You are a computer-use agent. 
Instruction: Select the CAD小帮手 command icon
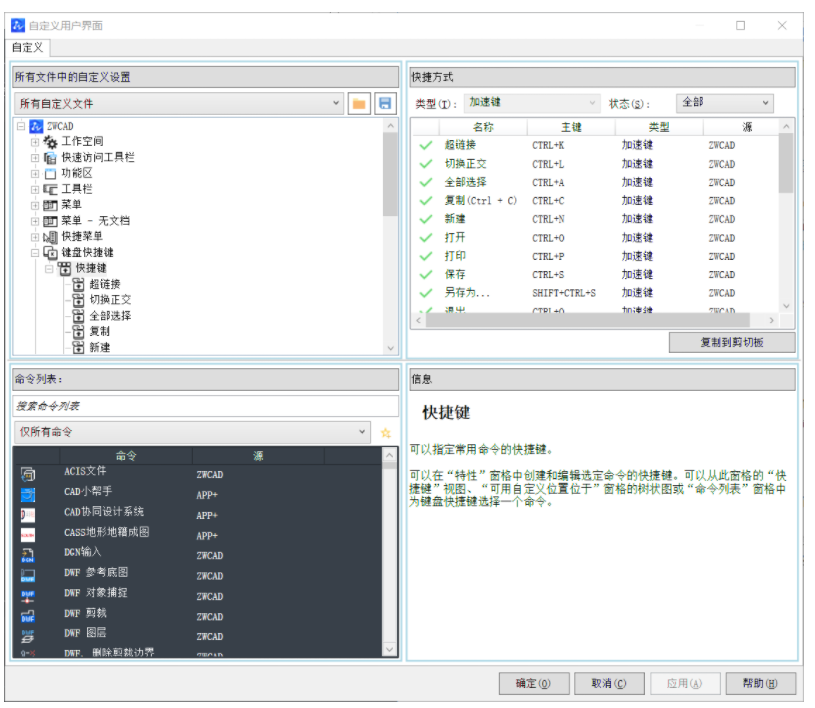coord(28,494)
